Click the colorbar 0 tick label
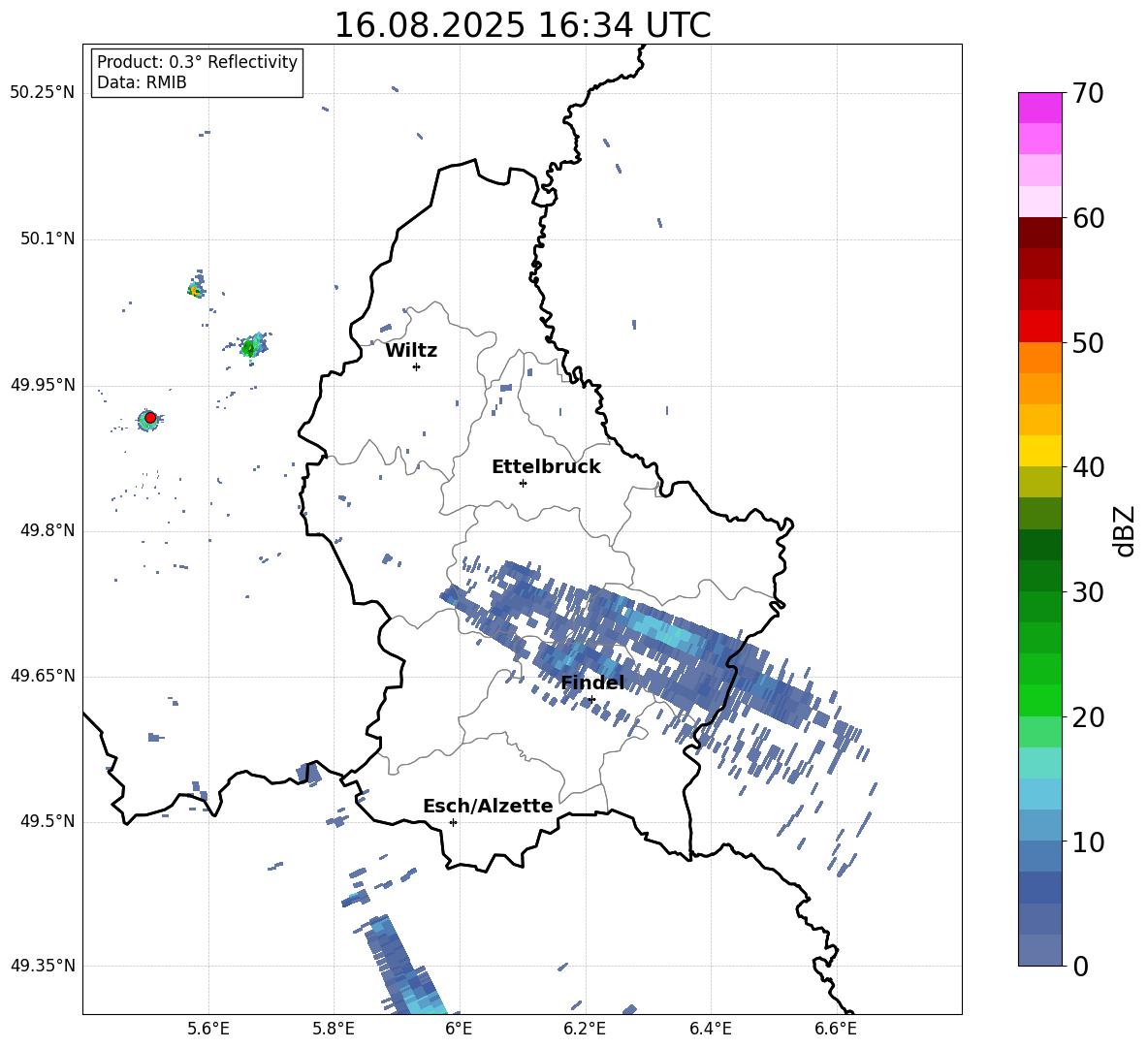The width and height of the screenshot is (1148, 1048). tap(1080, 967)
